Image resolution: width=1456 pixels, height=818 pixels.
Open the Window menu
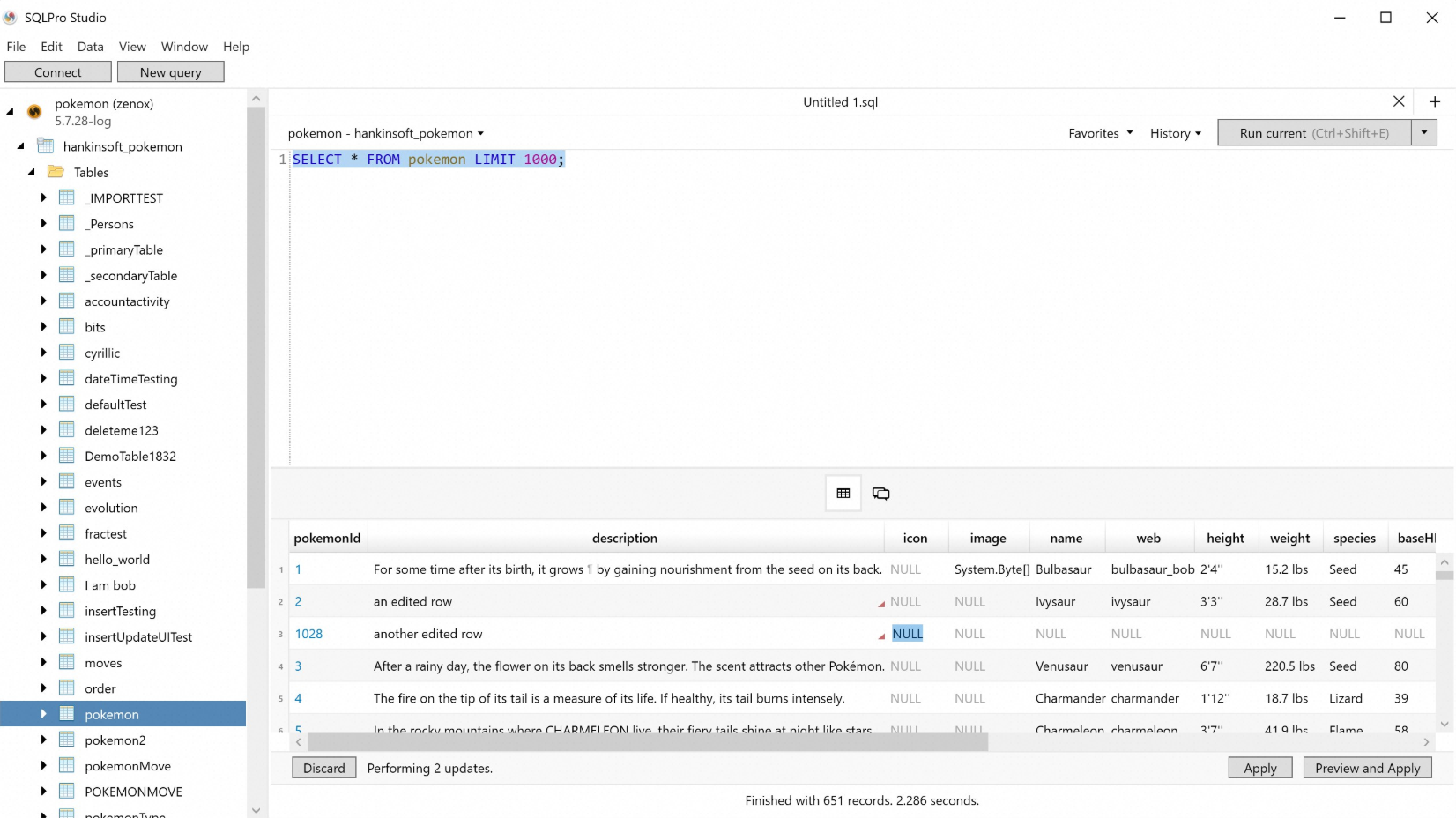point(184,47)
